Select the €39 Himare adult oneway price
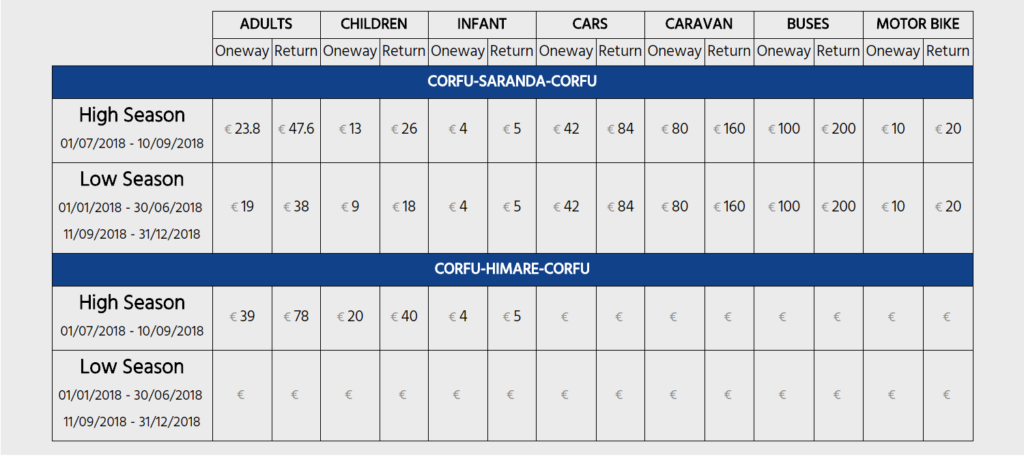This screenshot has width=1024, height=457. coord(242,317)
